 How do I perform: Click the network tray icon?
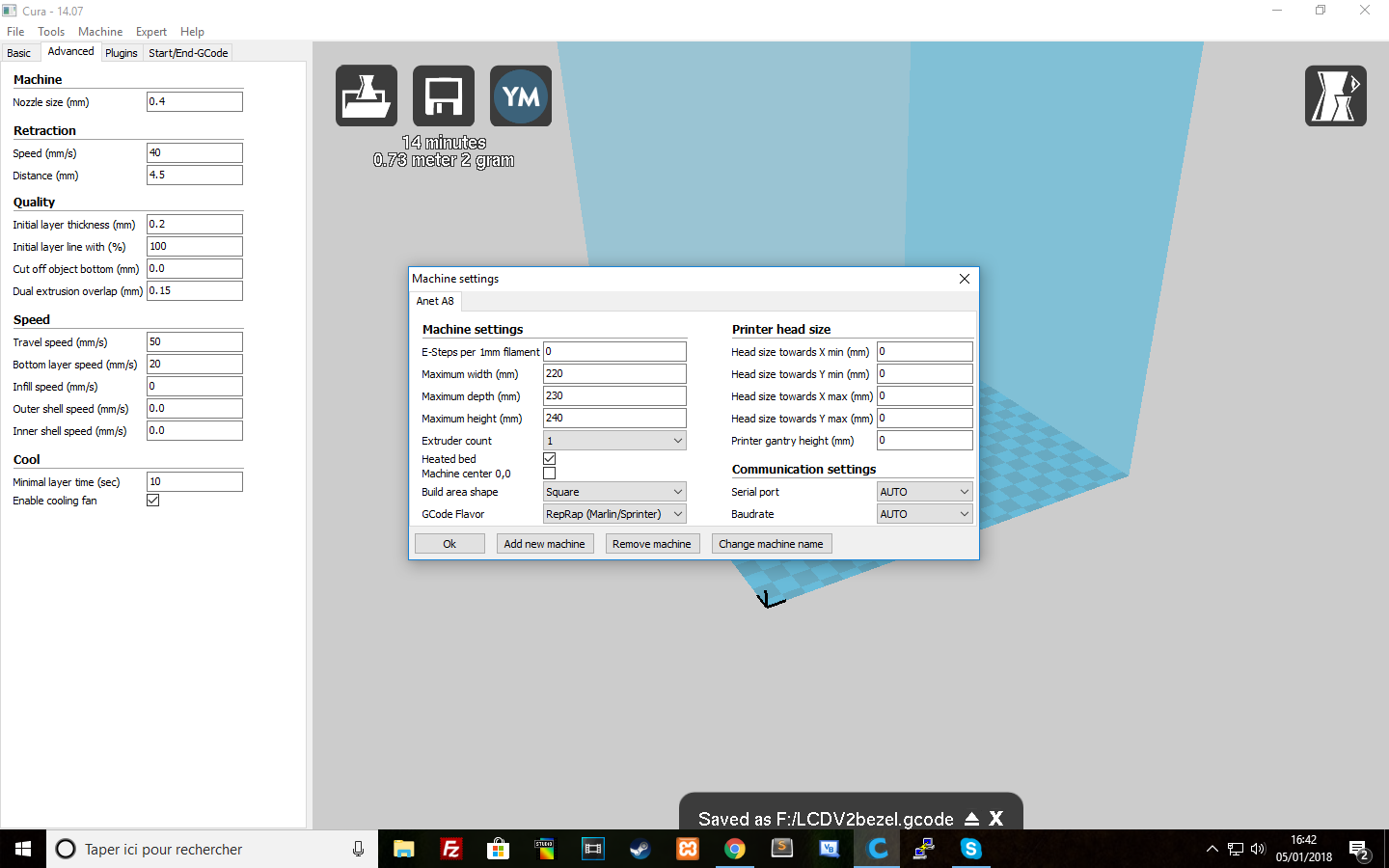pyautogui.click(x=1236, y=849)
